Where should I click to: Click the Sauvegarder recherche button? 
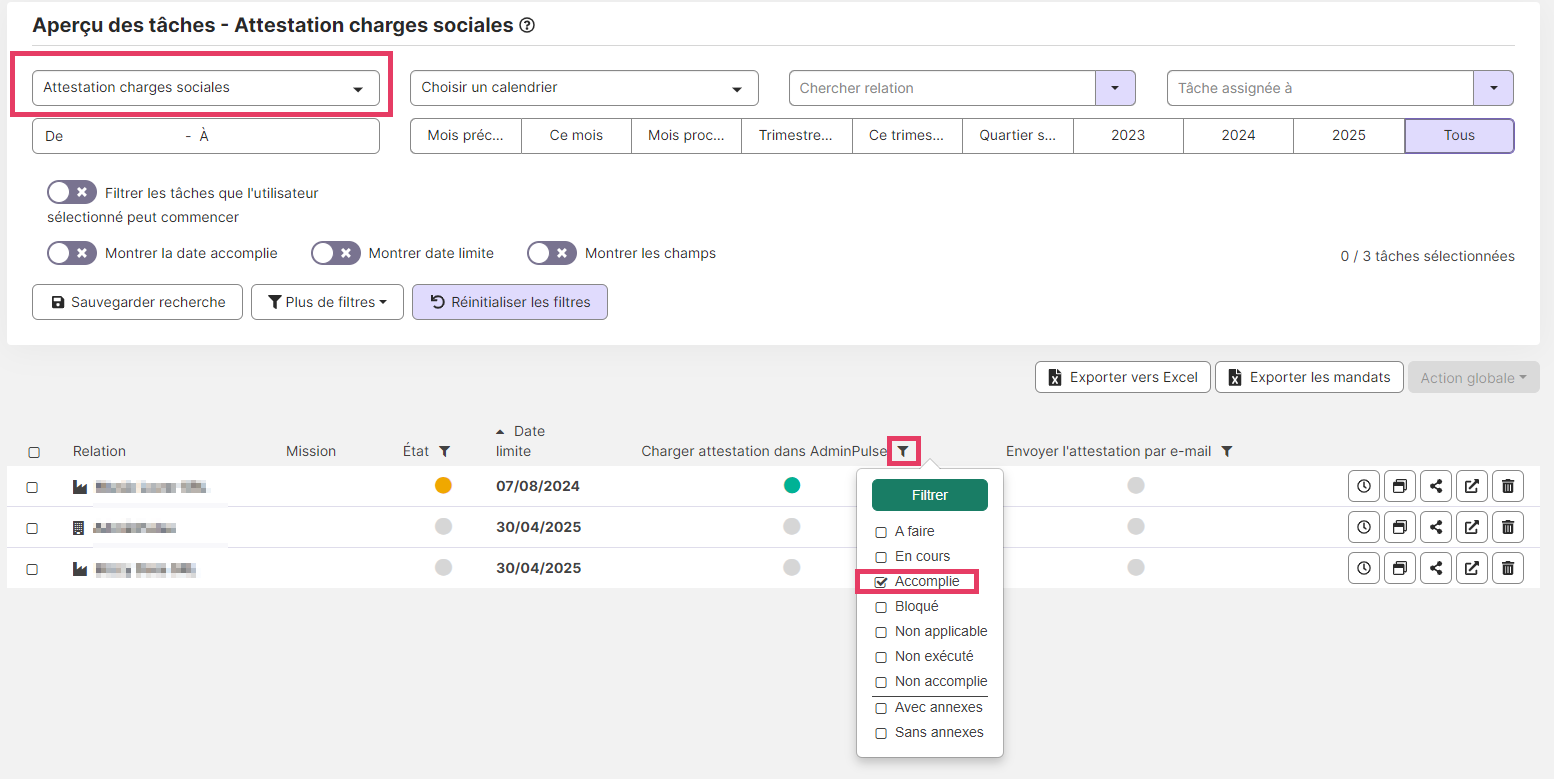pyautogui.click(x=137, y=302)
